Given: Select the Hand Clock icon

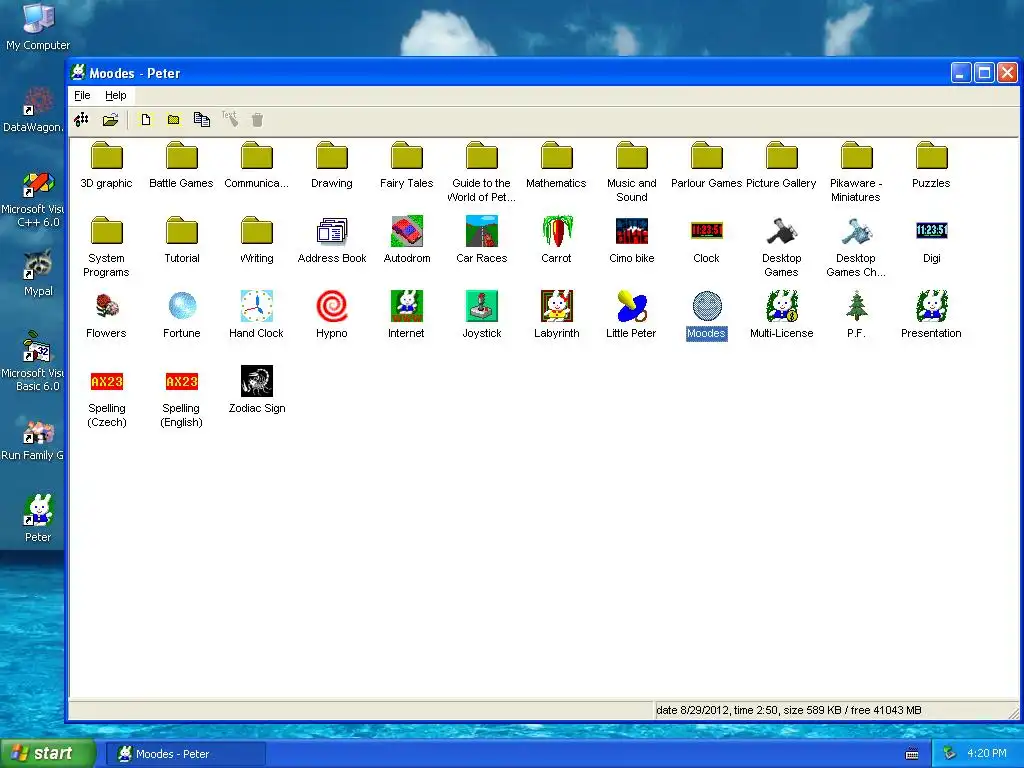Looking at the screenshot, I should click(x=257, y=306).
